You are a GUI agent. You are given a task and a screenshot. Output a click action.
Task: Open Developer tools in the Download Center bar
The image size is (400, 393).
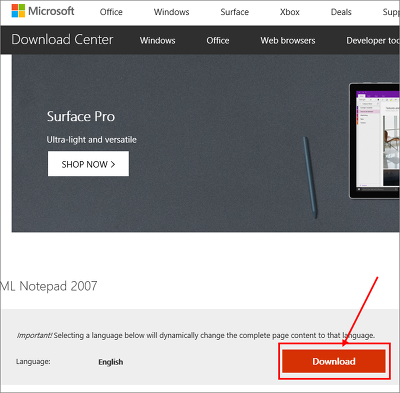[373, 40]
